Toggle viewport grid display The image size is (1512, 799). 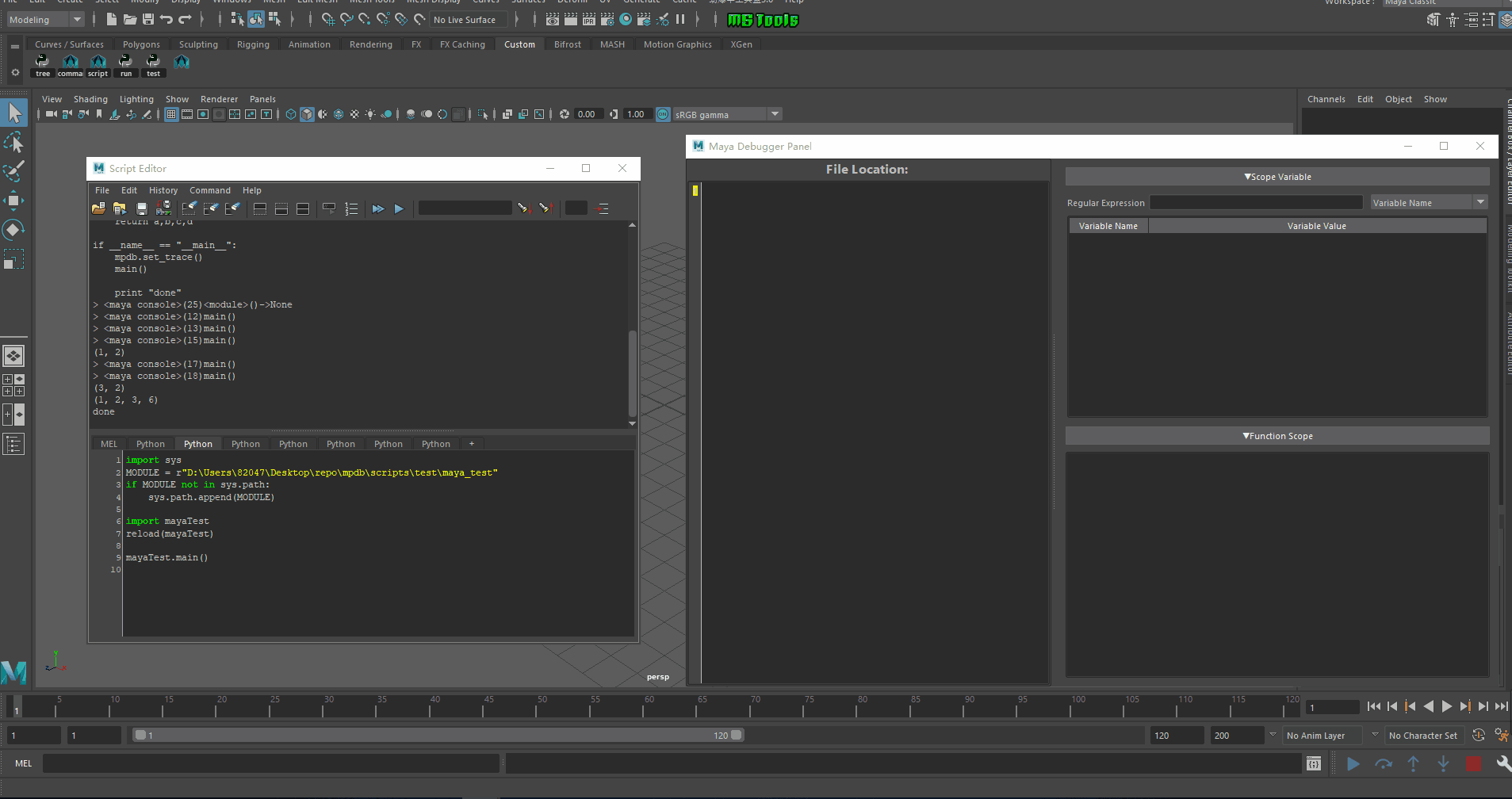tap(171, 114)
